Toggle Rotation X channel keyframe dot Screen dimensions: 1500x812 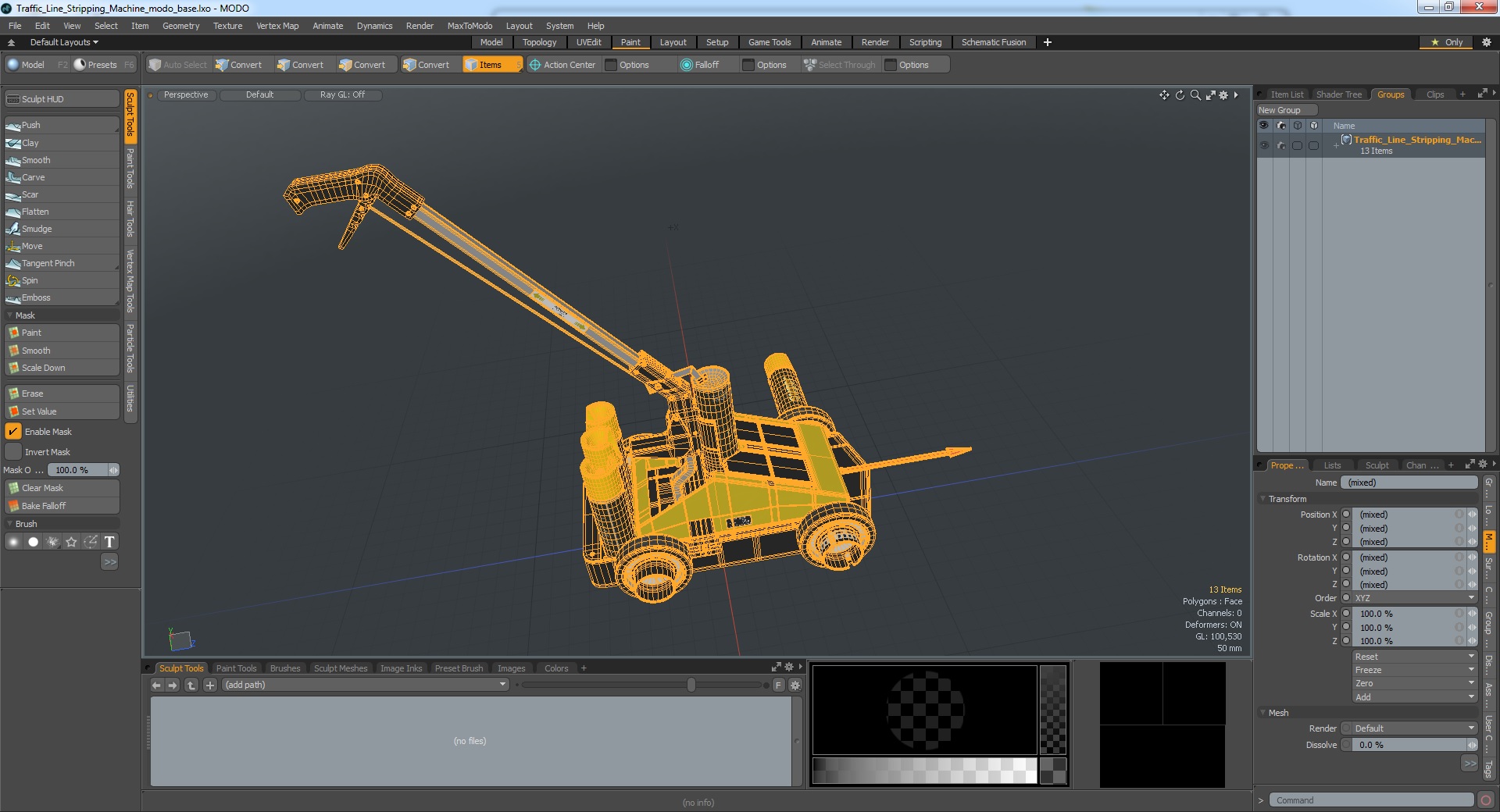(x=1346, y=557)
